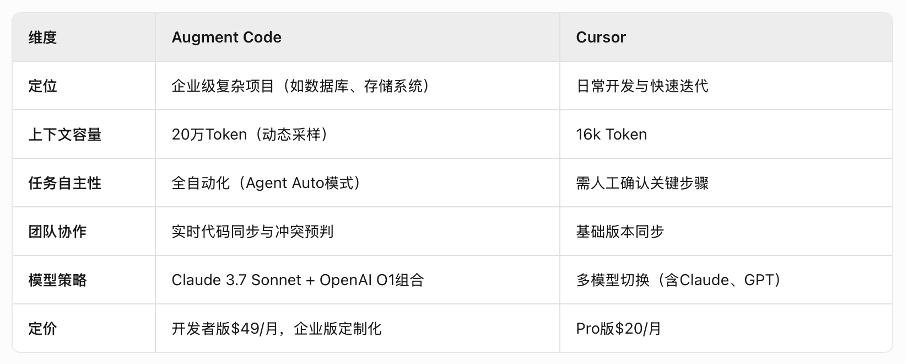Click the 实时代码同步与冲突预判 cell
Screen dimensions: 908x364
pos(252,231)
